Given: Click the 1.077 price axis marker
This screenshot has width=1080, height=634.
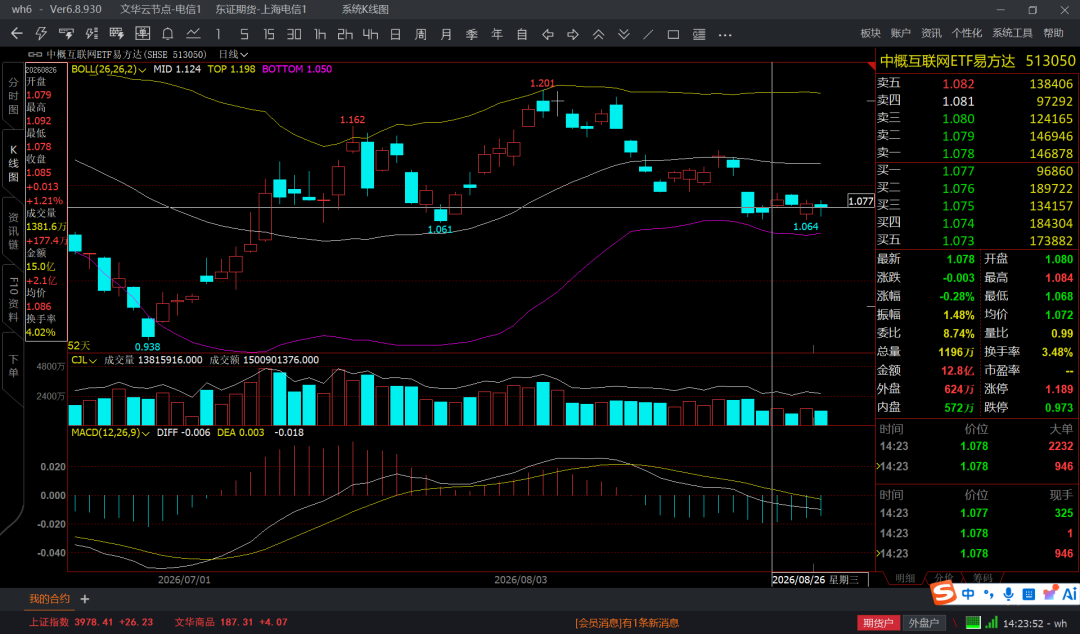Looking at the screenshot, I should 861,201.
